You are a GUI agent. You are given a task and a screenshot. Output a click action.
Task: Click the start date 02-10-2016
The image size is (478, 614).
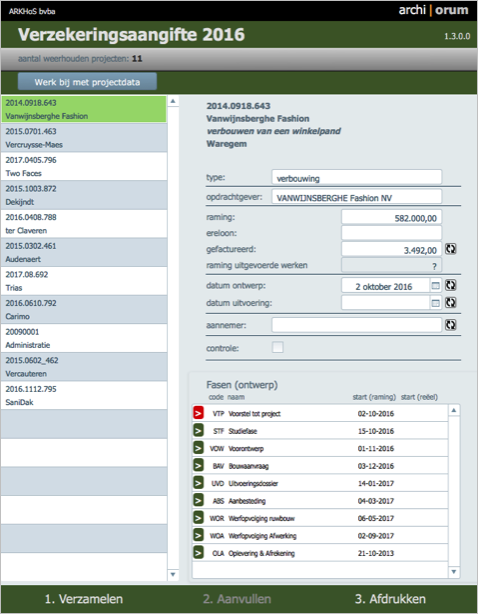tap(376, 414)
